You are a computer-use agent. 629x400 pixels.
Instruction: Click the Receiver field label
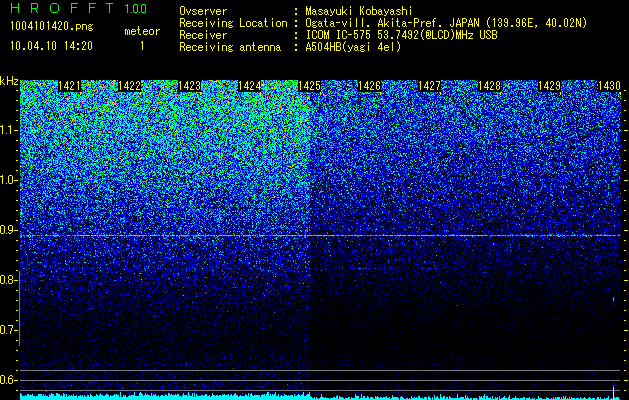pyautogui.click(x=203, y=35)
